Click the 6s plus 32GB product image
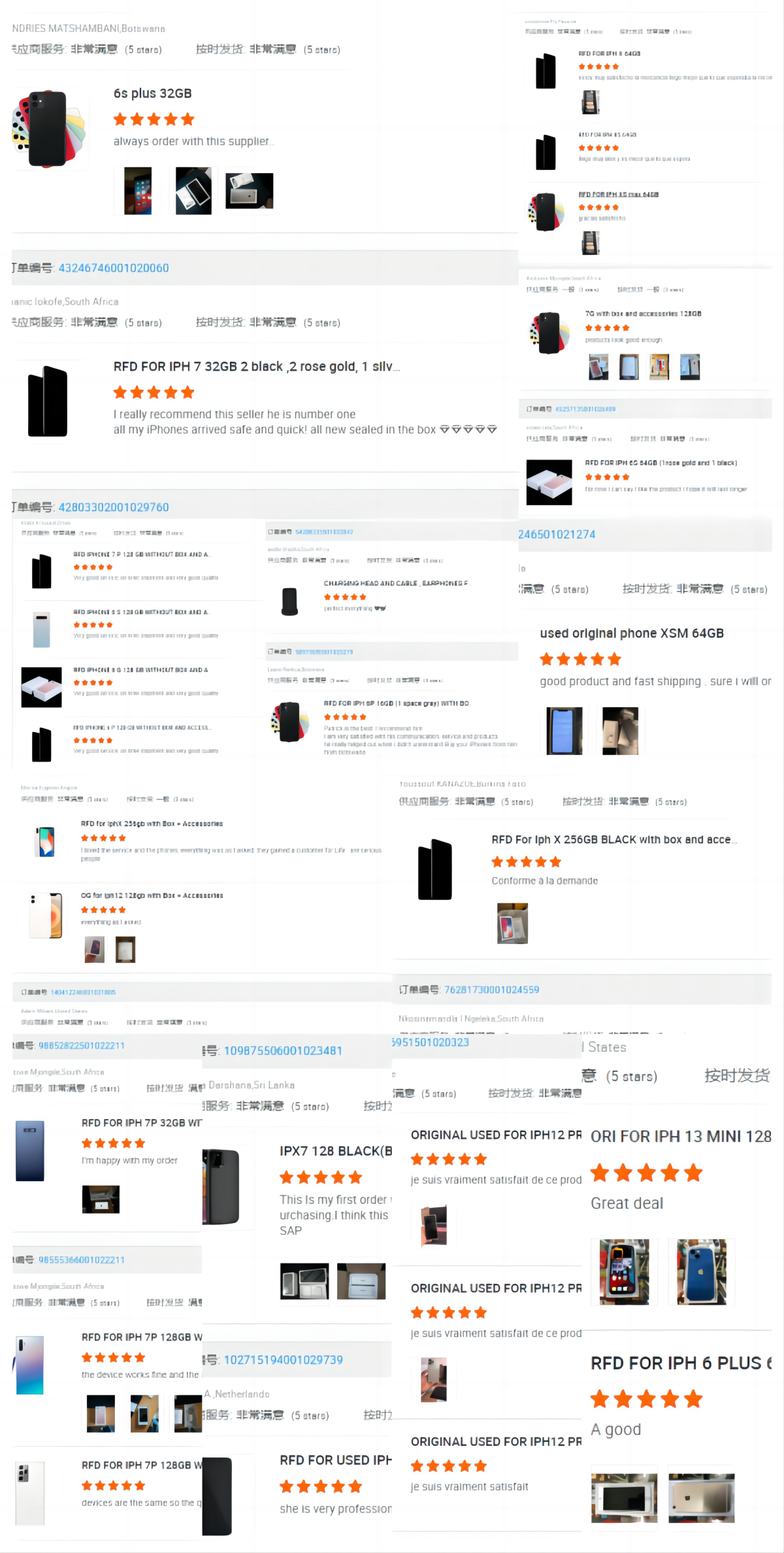This screenshot has width=784, height=1553. (x=50, y=129)
